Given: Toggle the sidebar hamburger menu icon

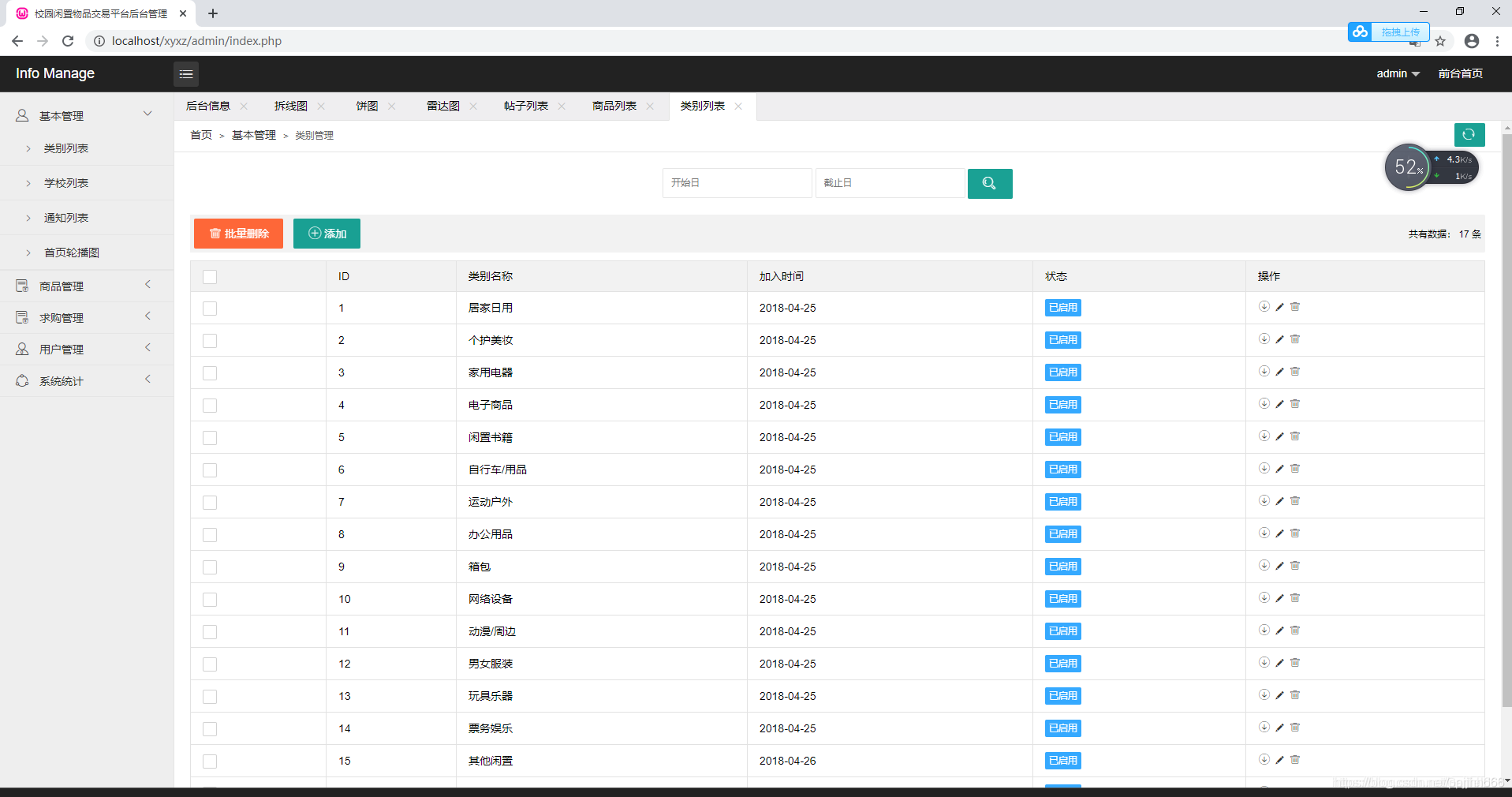Looking at the screenshot, I should tap(186, 74).
